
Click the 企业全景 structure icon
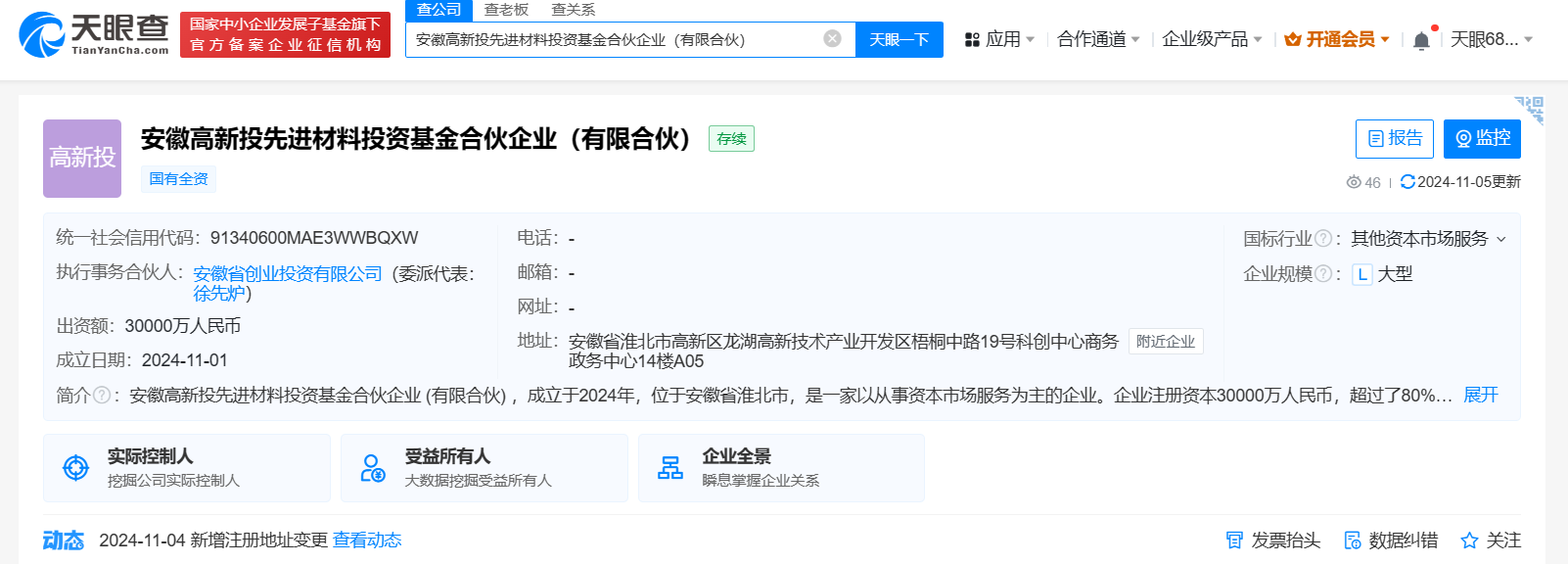pos(670,468)
